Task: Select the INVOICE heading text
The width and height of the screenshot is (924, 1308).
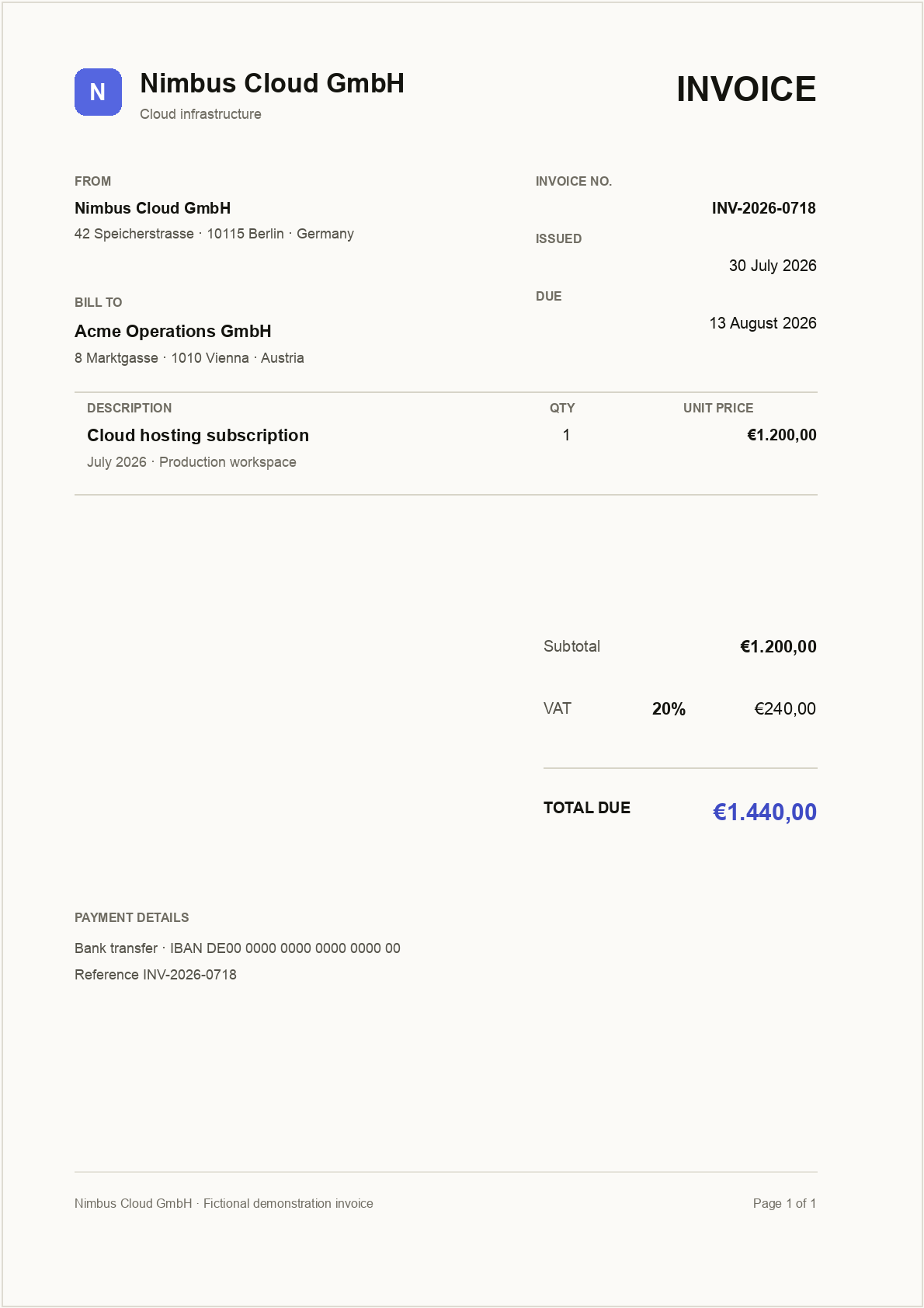Action: point(746,89)
